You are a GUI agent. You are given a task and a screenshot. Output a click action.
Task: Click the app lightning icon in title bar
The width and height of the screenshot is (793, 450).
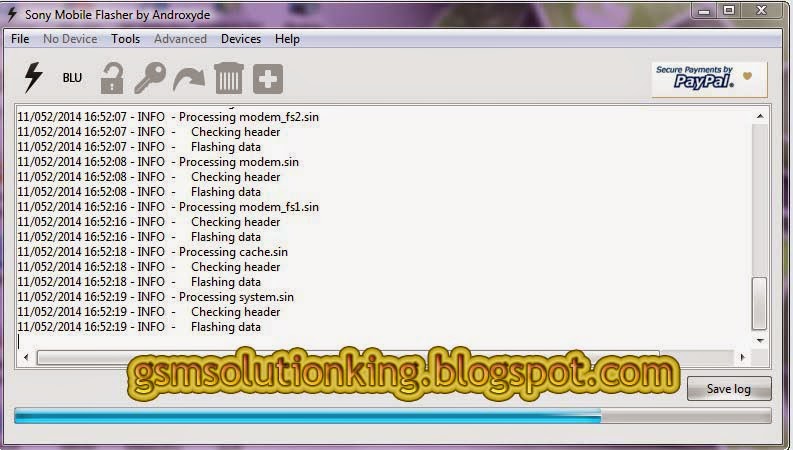[x=12, y=14]
